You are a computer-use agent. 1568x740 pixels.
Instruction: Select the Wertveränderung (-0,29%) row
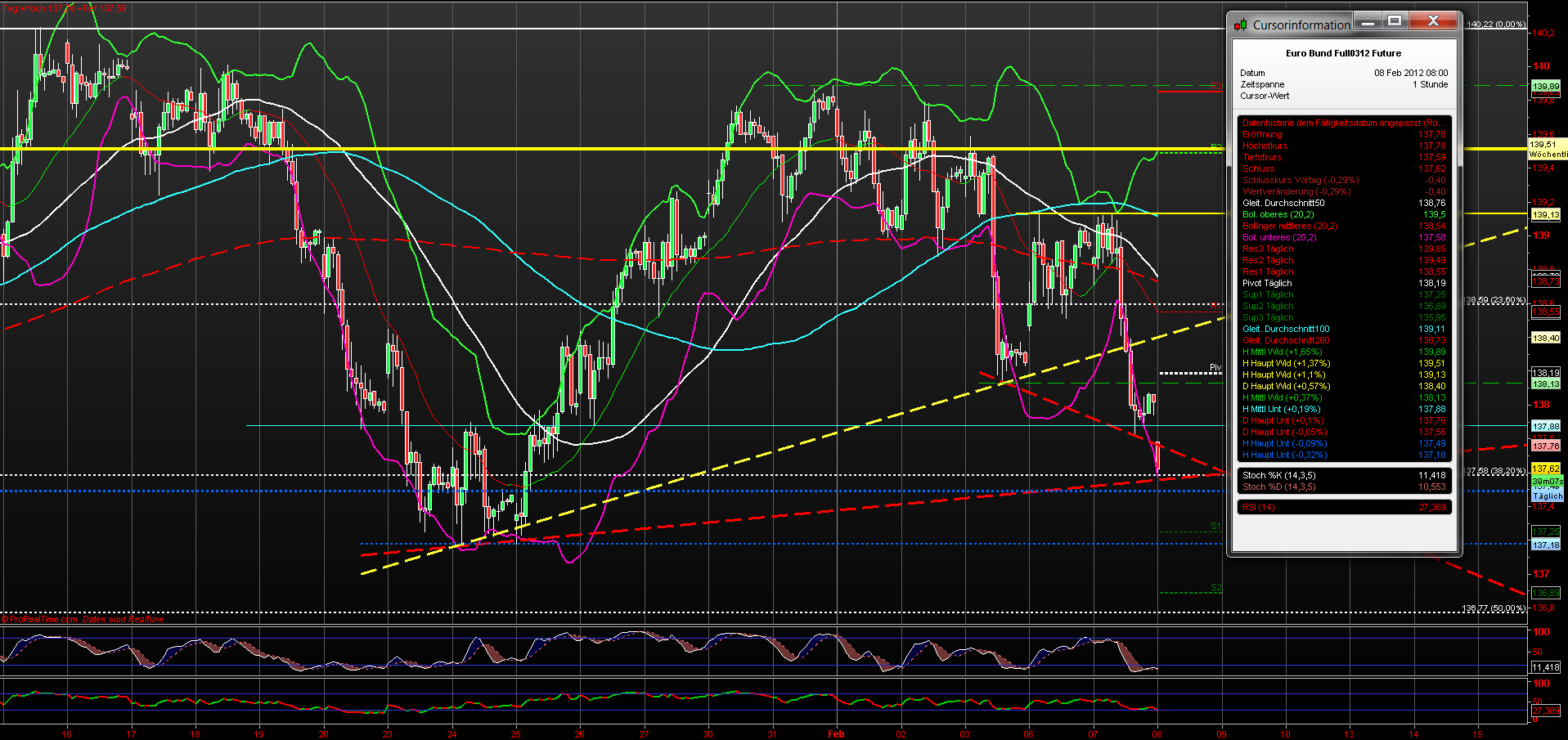1343,191
